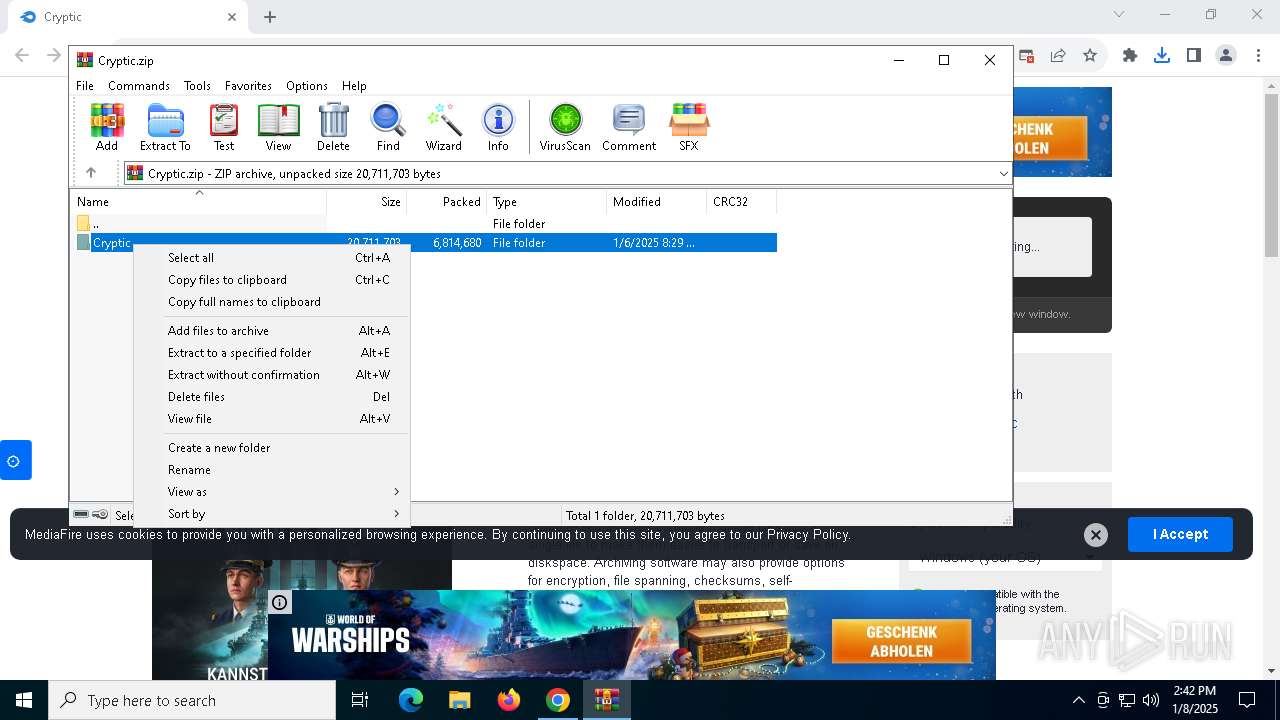Click the Find magnifier icon
The image size is (1280, 720).
point(388,127)
